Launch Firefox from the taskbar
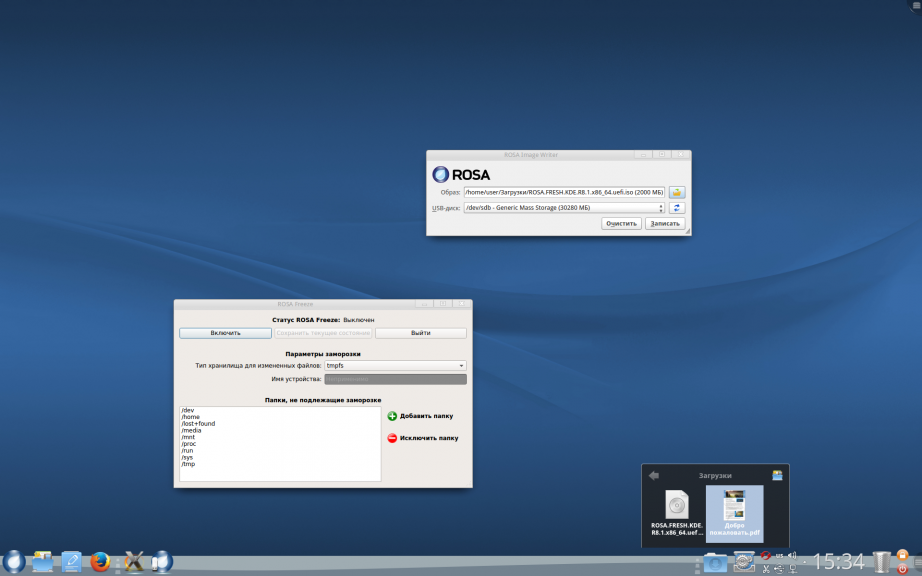 [x=101, y=562]
